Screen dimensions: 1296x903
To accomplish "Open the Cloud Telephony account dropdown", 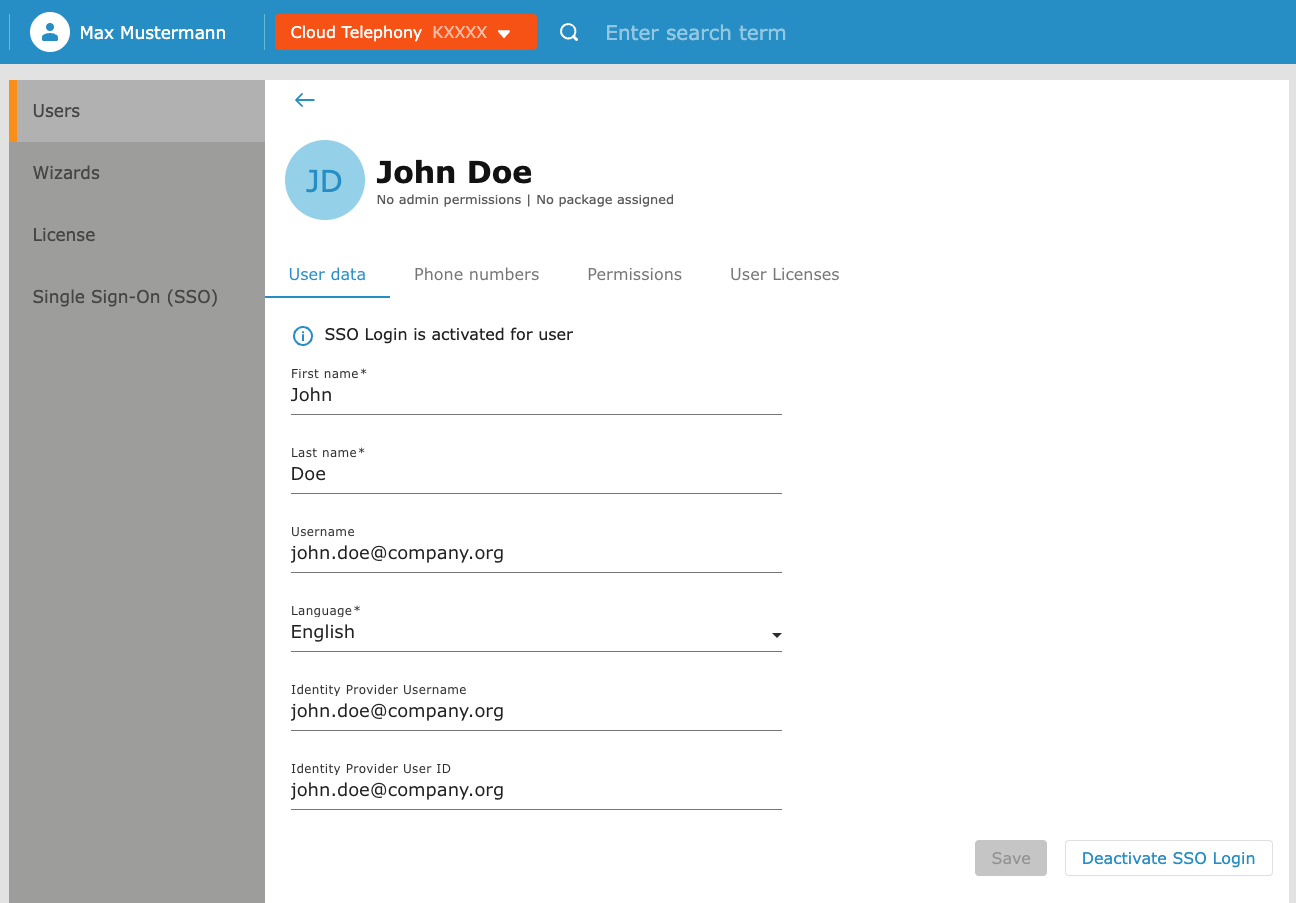I will point(406,32).
